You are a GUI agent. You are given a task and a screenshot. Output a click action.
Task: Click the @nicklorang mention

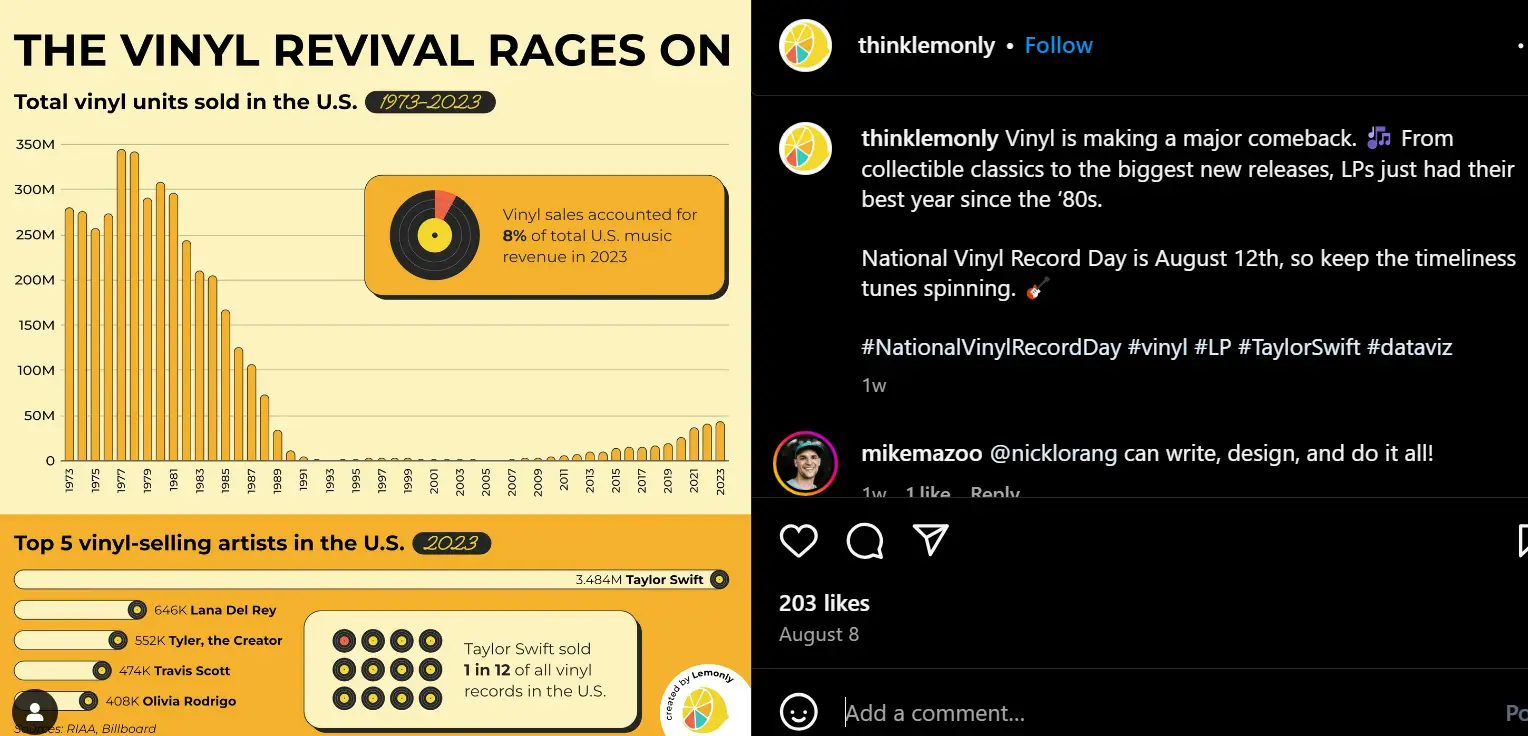[1049, 453]
